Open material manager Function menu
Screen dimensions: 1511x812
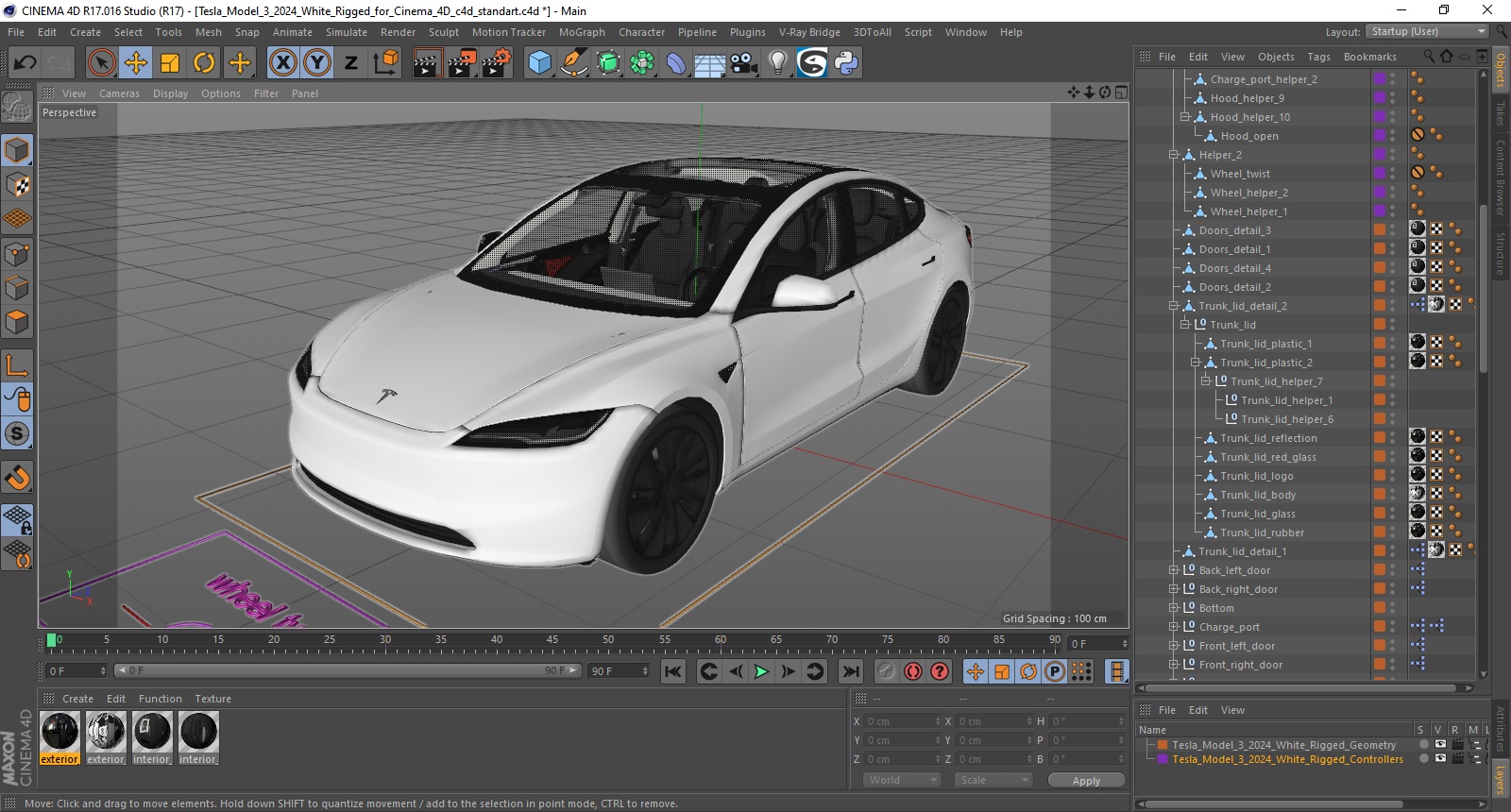coord(160,699)
